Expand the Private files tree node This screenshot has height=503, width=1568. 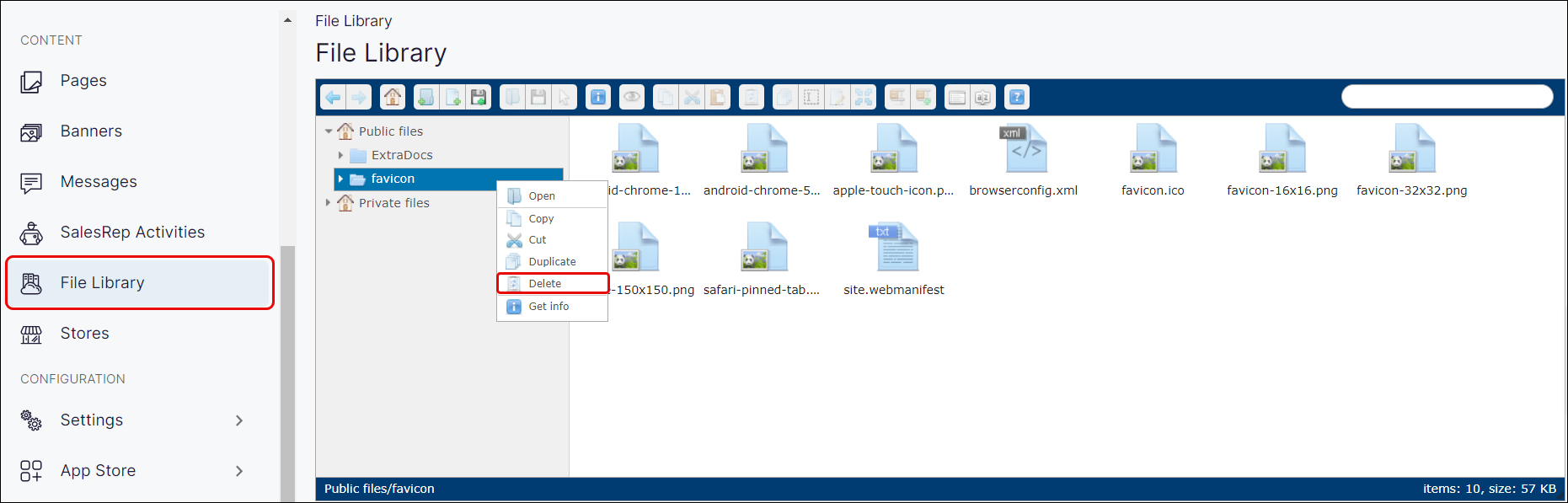click(x=329, y=203)
